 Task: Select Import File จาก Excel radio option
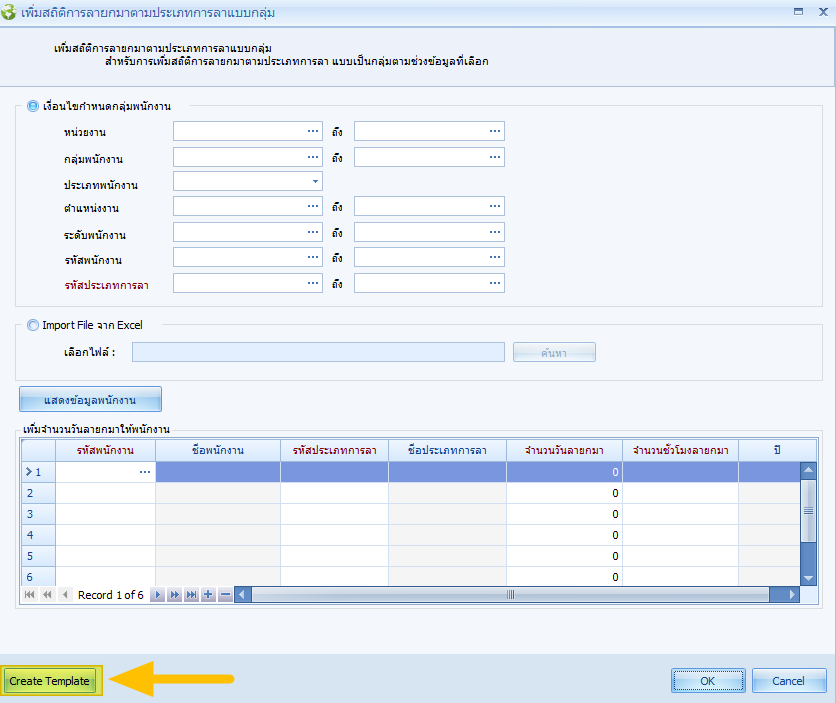(x=34, y=325)
